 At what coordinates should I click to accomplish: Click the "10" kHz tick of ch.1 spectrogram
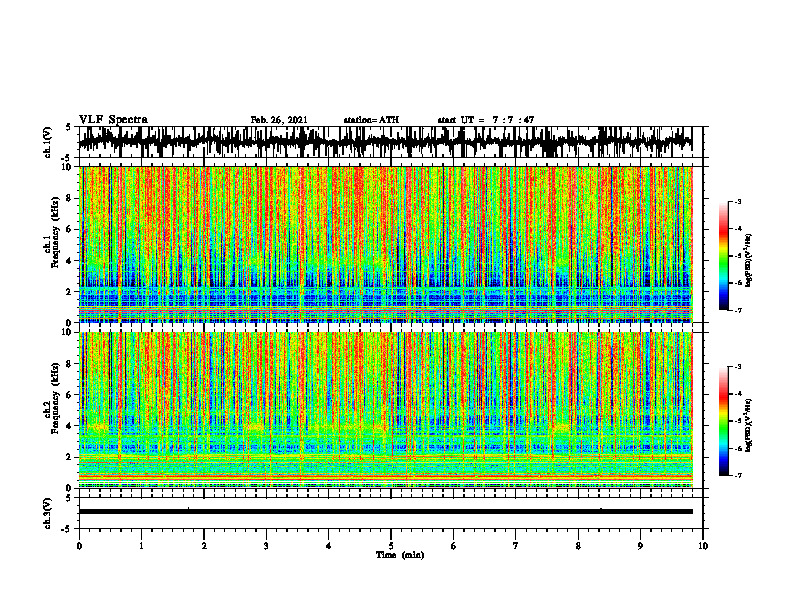(68, 167)
